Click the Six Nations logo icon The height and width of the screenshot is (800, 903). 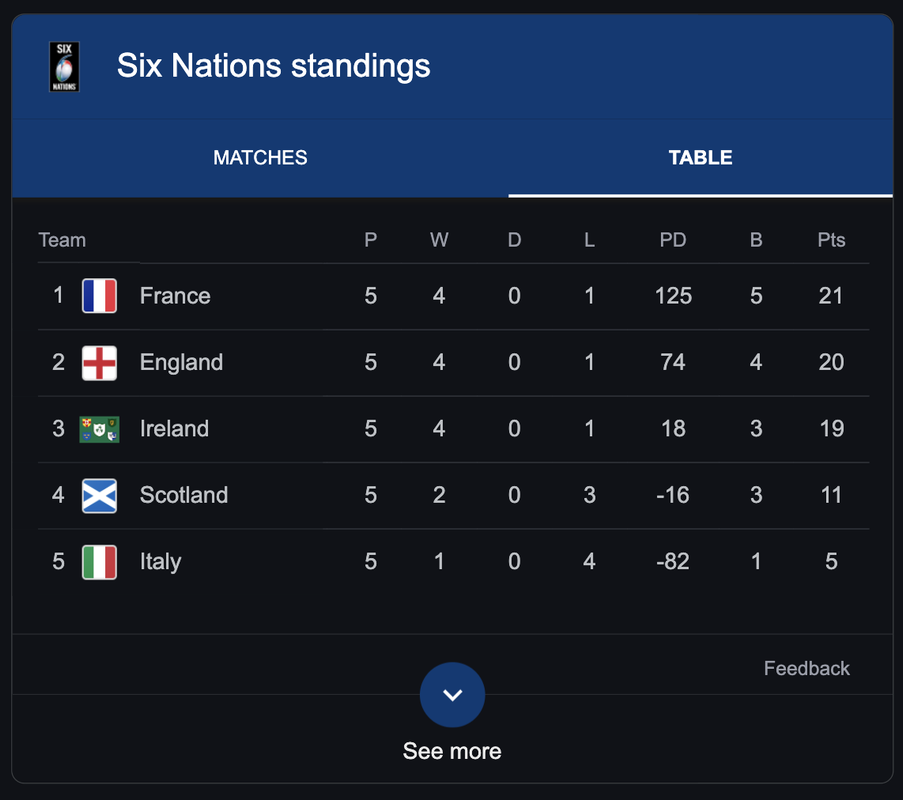64,67
